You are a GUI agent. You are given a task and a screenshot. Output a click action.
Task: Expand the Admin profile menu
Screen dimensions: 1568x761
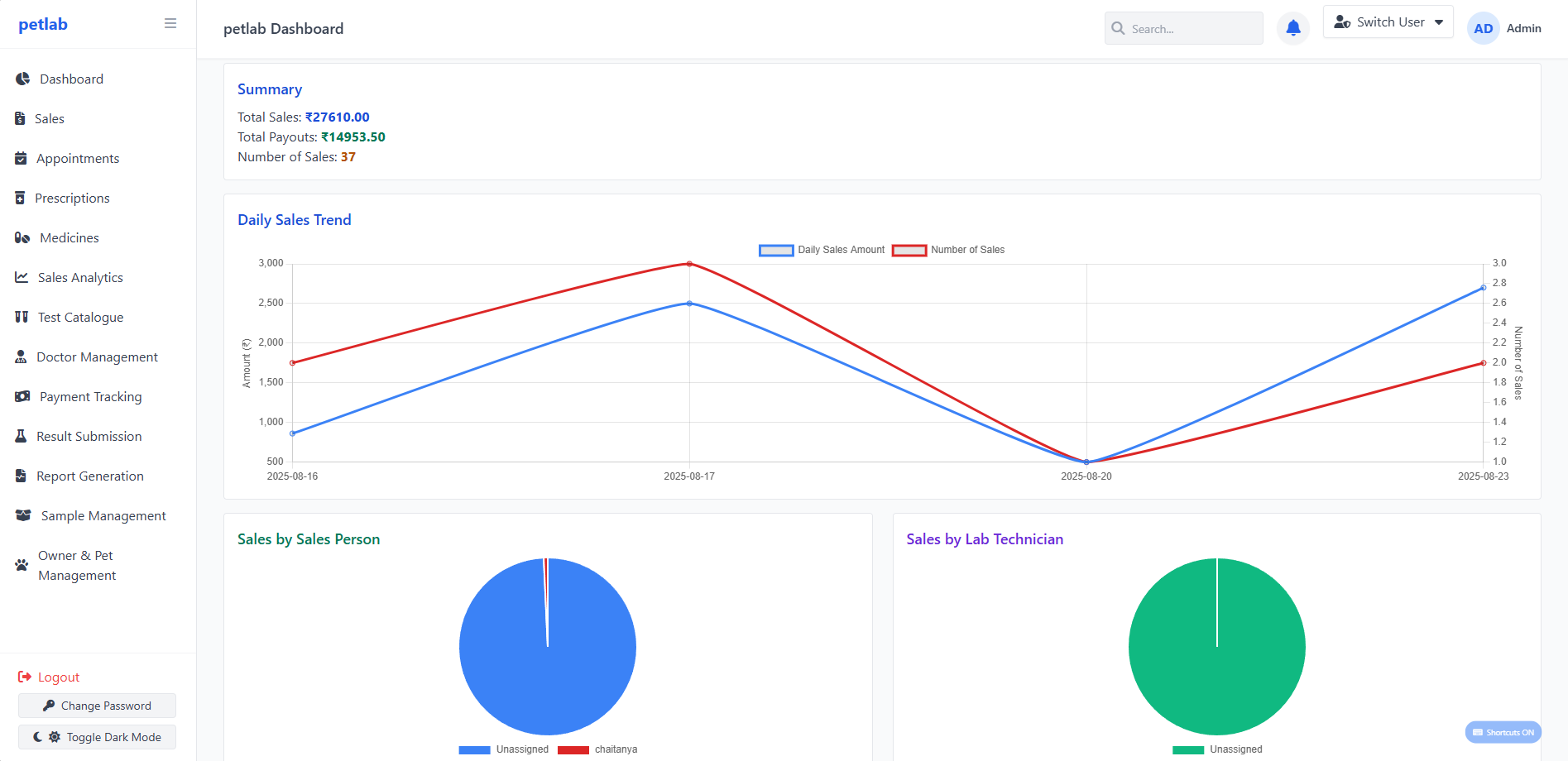1504,27
